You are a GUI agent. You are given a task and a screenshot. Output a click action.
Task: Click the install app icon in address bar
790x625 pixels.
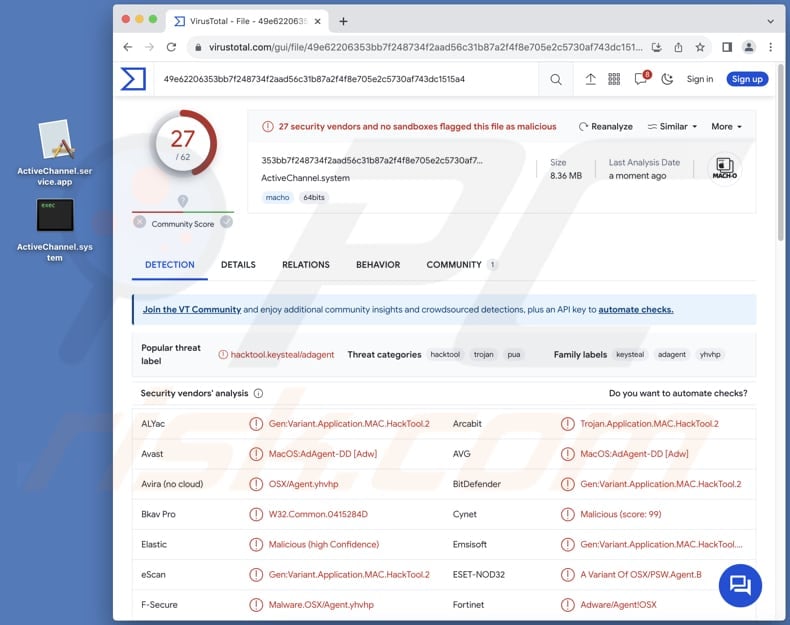point(656,47)
